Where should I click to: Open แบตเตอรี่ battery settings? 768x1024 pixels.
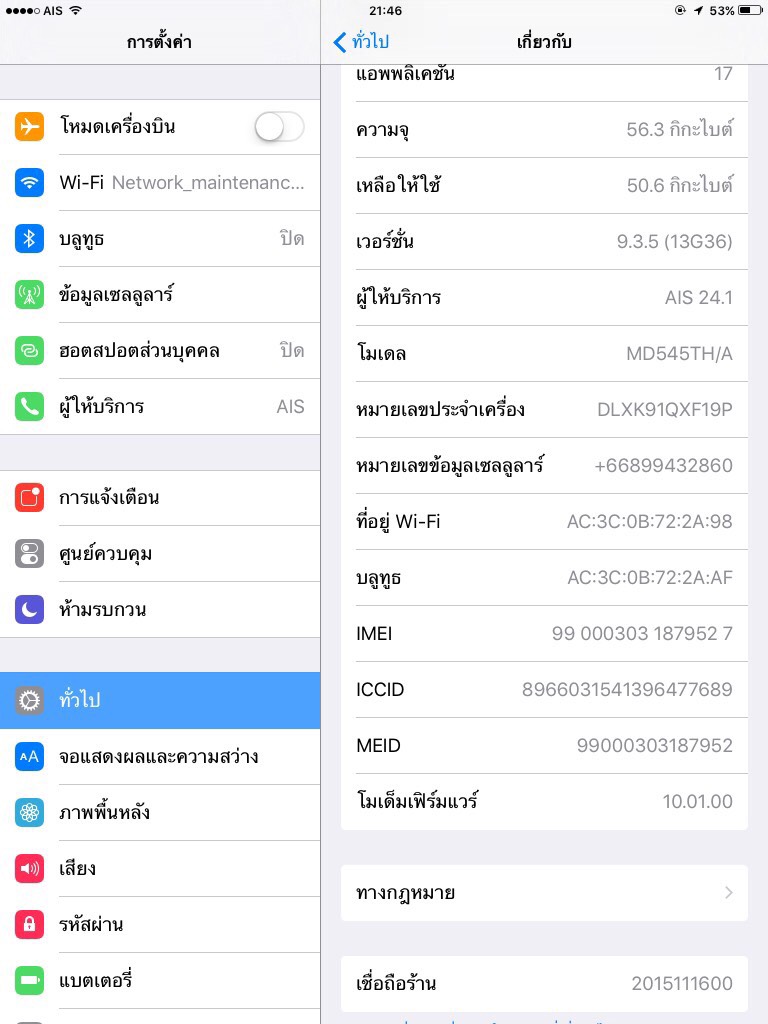click(x=160, y=980)
